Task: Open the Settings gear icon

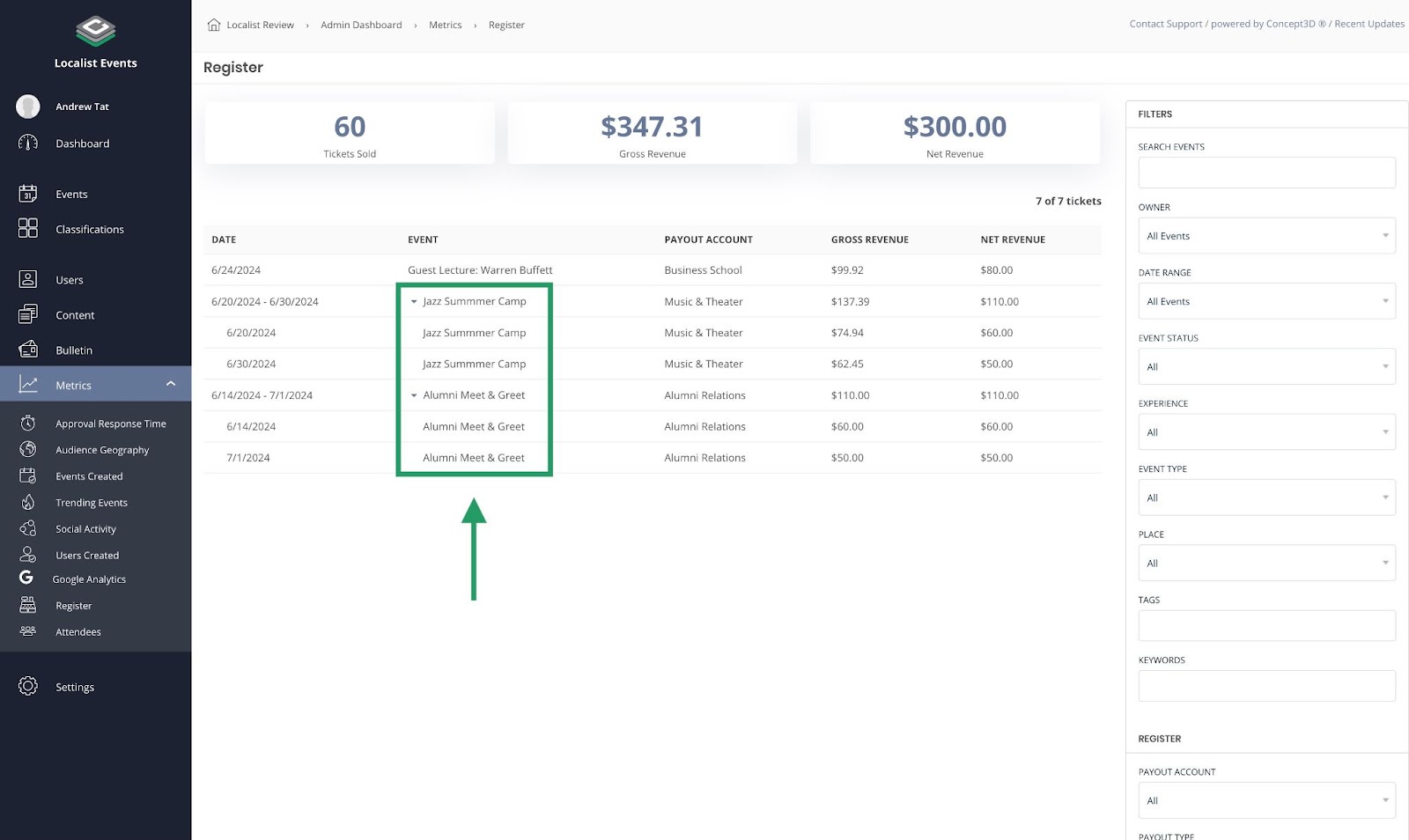Action: click(26, 687)
